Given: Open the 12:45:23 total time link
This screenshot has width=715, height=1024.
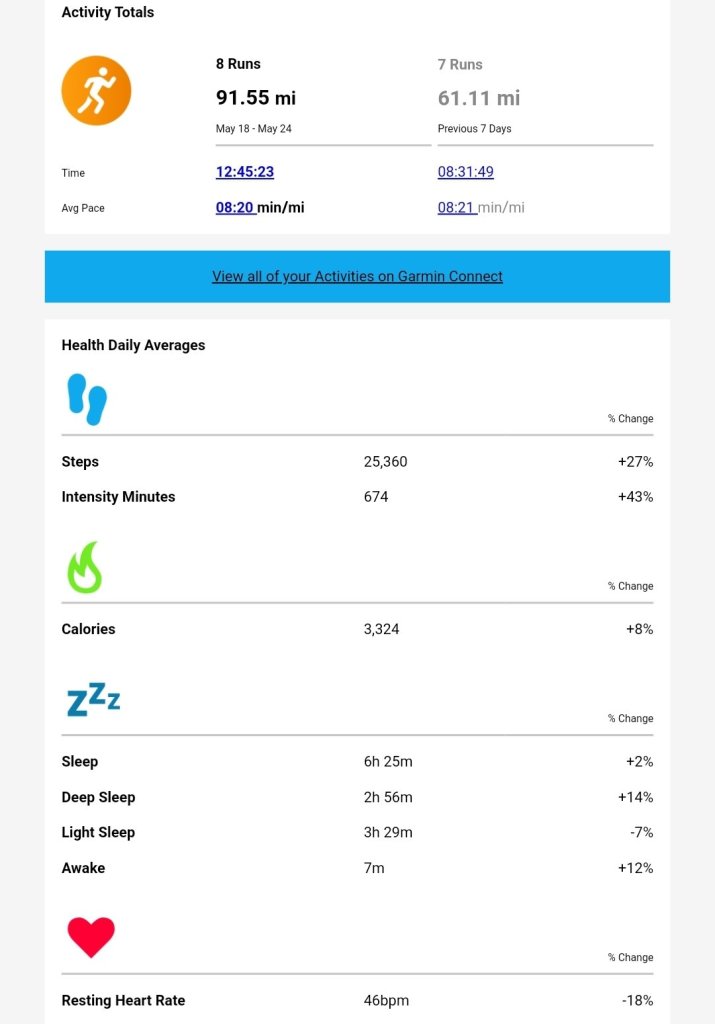Looking at the screenshot, I should point(245,172).
